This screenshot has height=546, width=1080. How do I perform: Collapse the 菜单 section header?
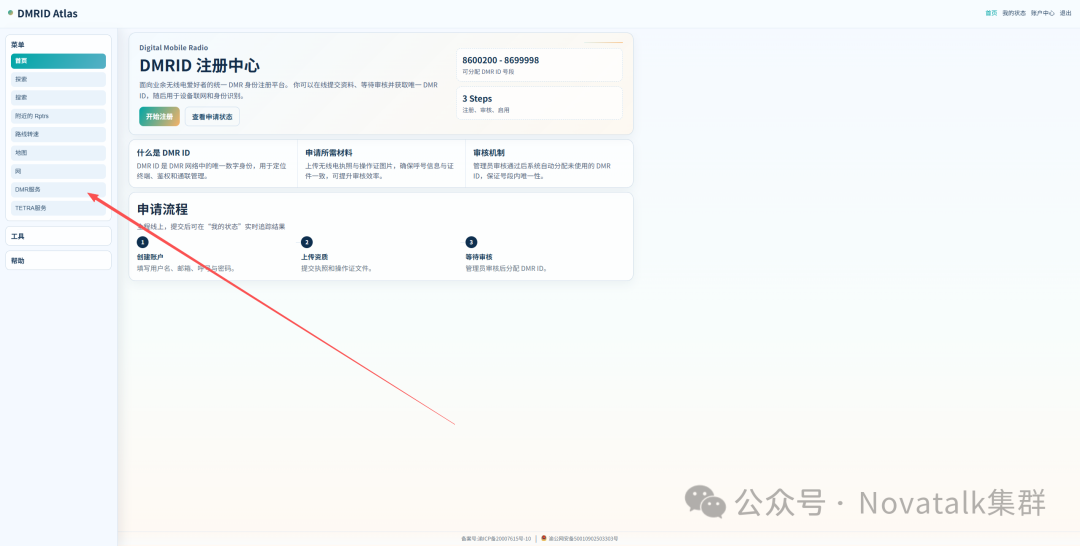click(x=18, y=45)
